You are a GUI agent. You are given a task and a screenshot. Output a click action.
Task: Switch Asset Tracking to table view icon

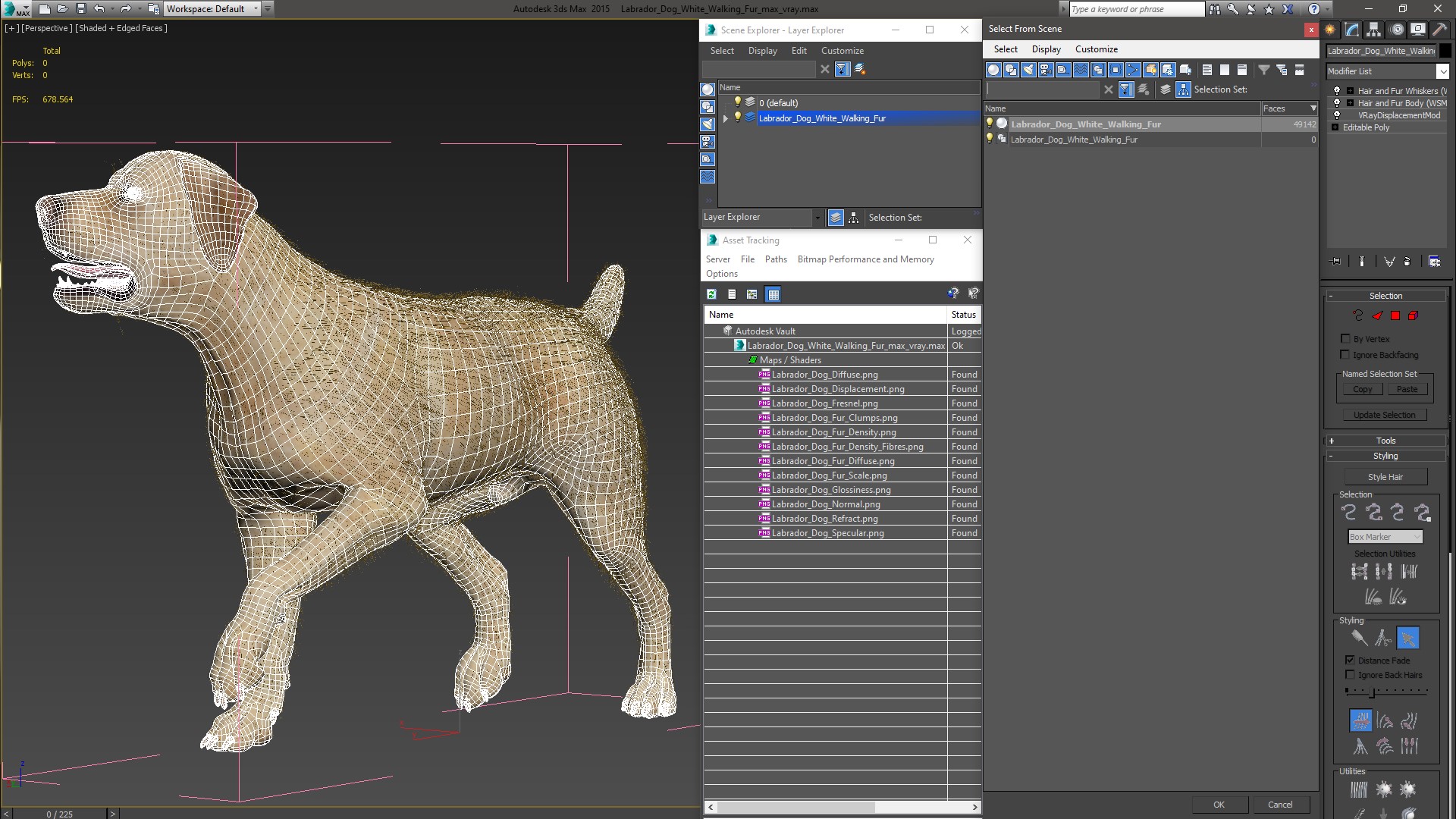773,294
